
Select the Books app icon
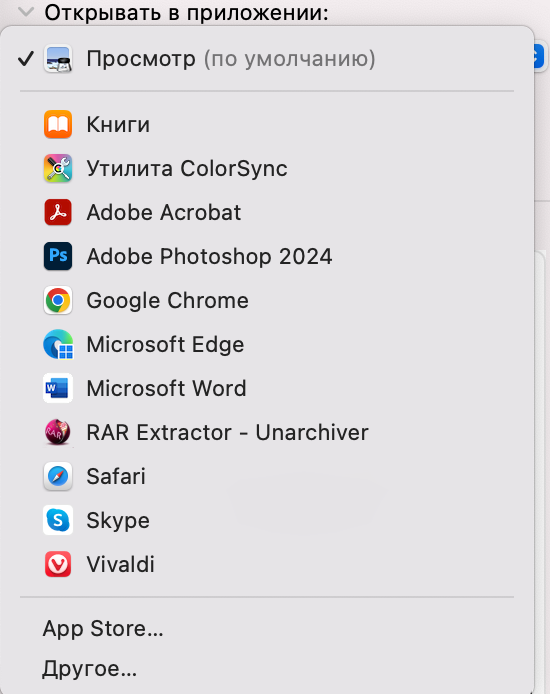[x=58, y=124]
